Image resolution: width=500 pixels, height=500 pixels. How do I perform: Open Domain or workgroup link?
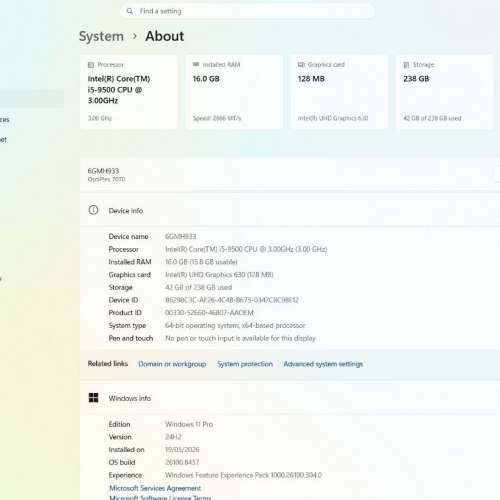click(x=172, y=364)
